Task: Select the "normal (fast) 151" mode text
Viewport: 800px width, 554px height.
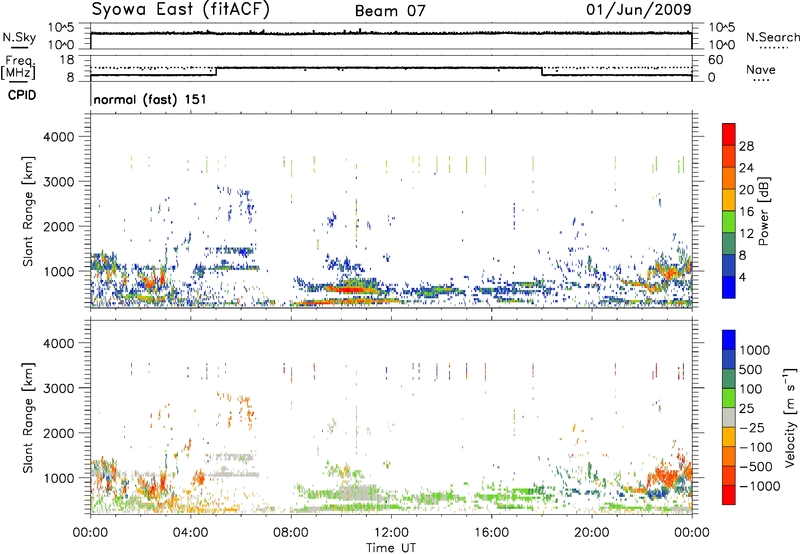Action: [150, 99]
